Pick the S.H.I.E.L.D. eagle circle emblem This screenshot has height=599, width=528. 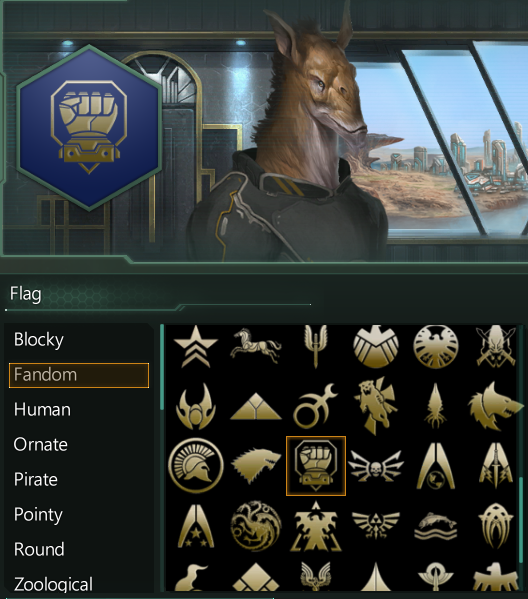click(x=436, y=346)
